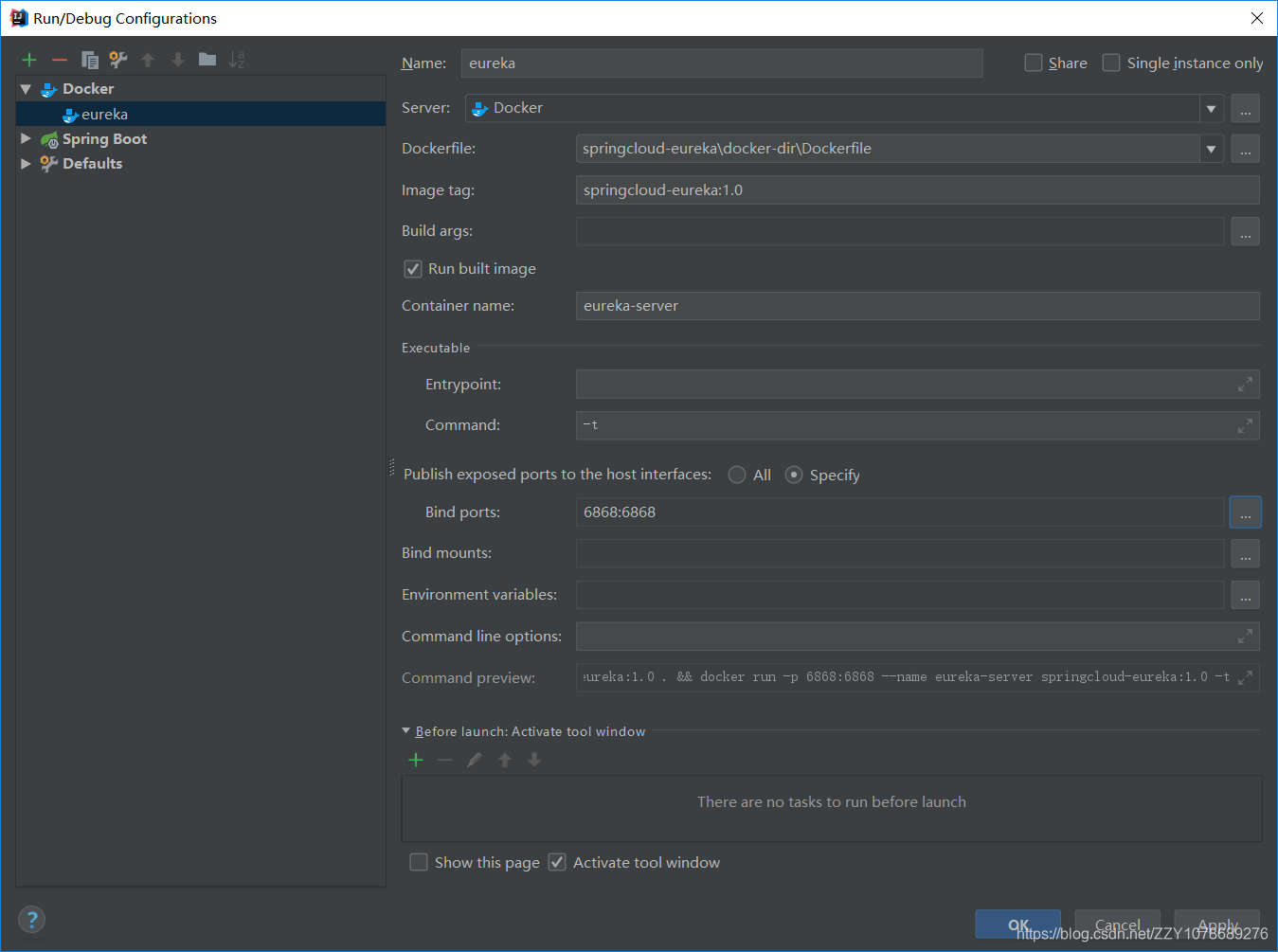Select the Defaults entry in the tree
This screenshot has width=1278, height=952.
(92, 163)
